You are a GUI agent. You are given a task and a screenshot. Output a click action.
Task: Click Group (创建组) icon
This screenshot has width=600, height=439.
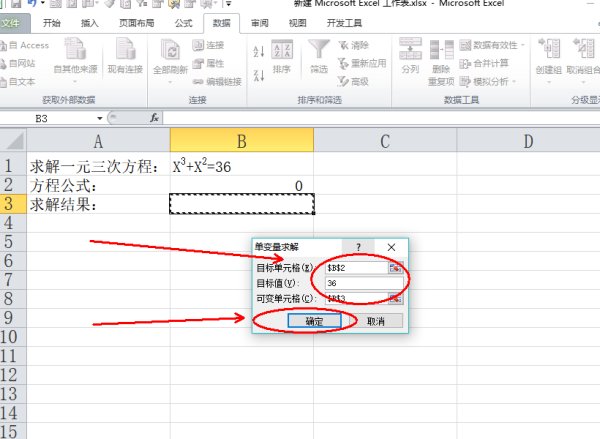[x=549, y=60]
